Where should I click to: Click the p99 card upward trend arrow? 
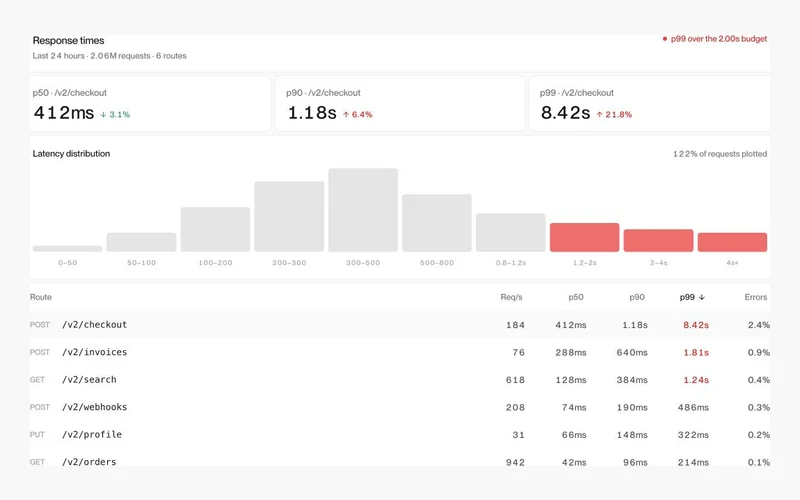pyautogui.click(x=599, y=115)
